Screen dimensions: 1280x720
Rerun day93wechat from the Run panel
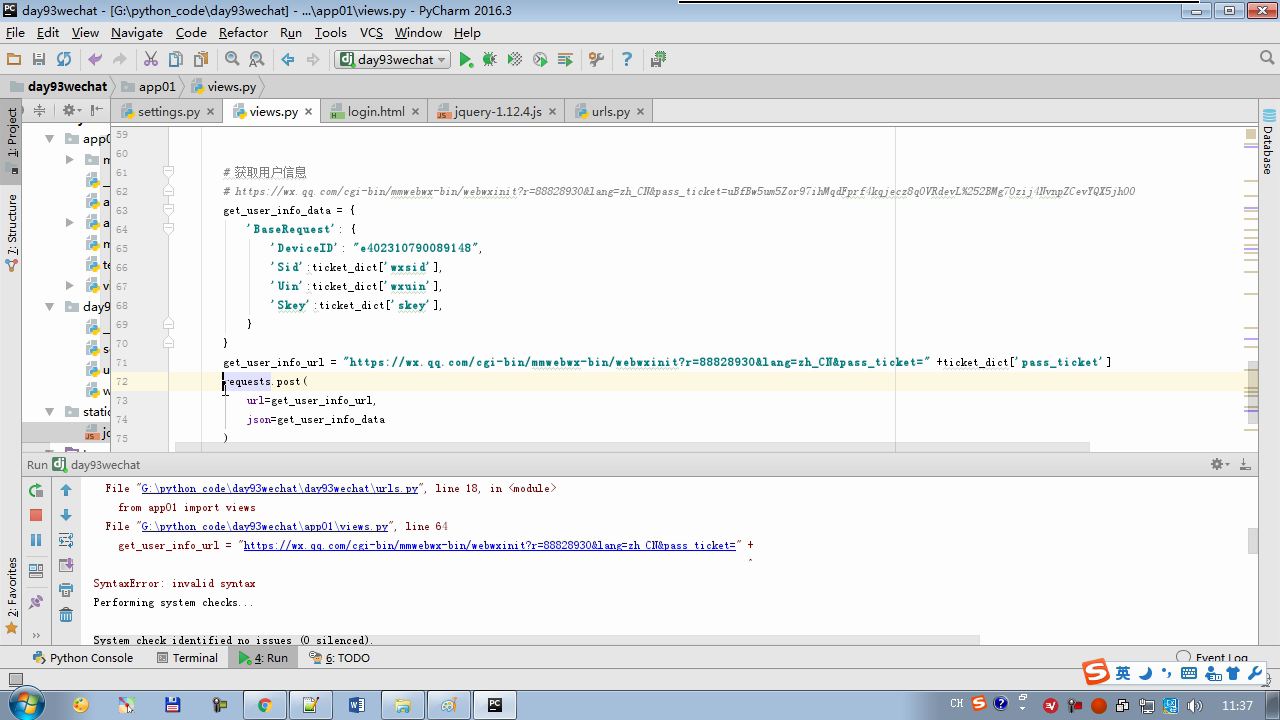coord(36,490)
